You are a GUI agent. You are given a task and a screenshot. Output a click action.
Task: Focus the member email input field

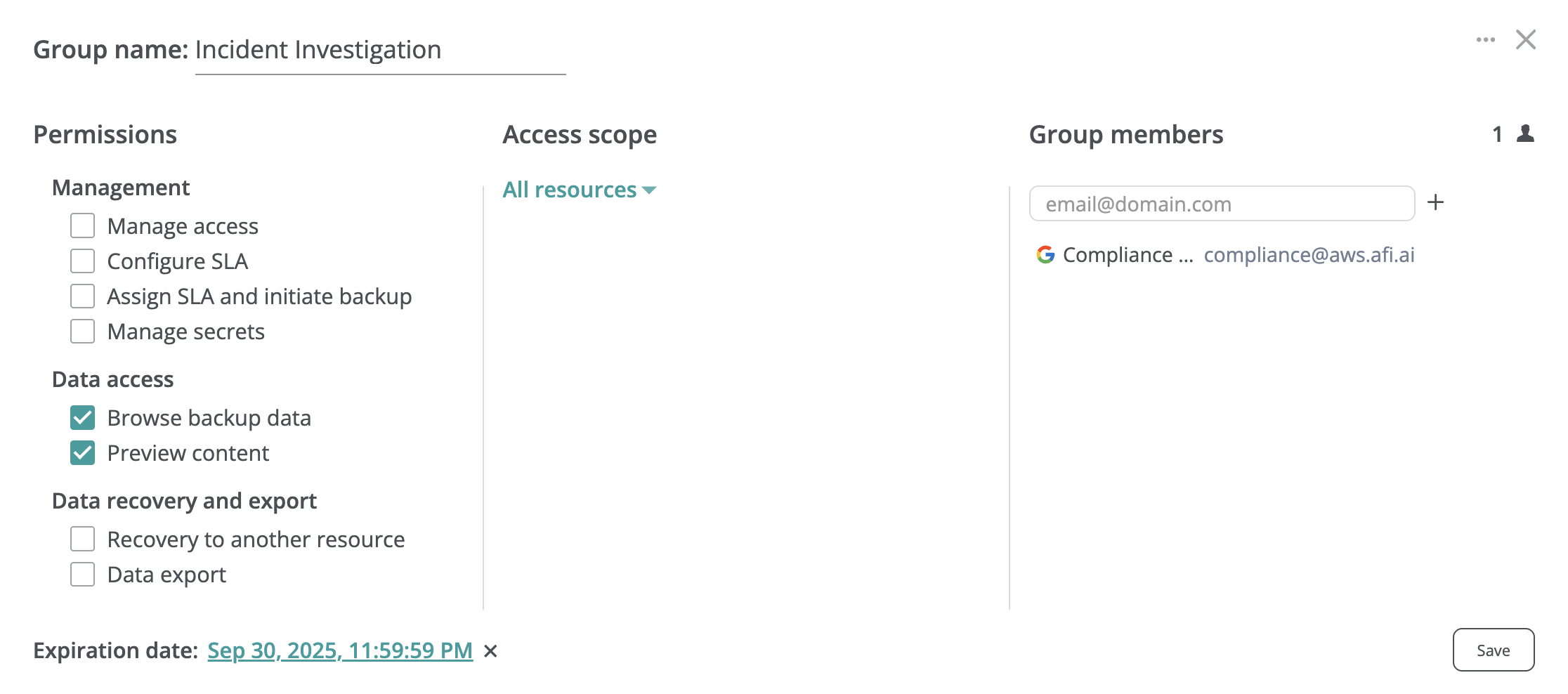[1221, 204]
